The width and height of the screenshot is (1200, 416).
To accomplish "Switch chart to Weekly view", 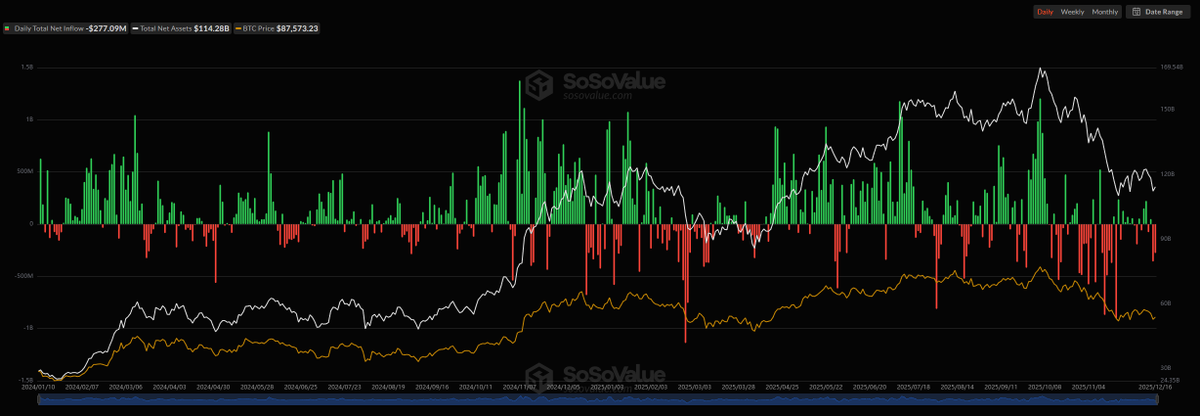I will pyautogui.click(x=1072, y=12).
